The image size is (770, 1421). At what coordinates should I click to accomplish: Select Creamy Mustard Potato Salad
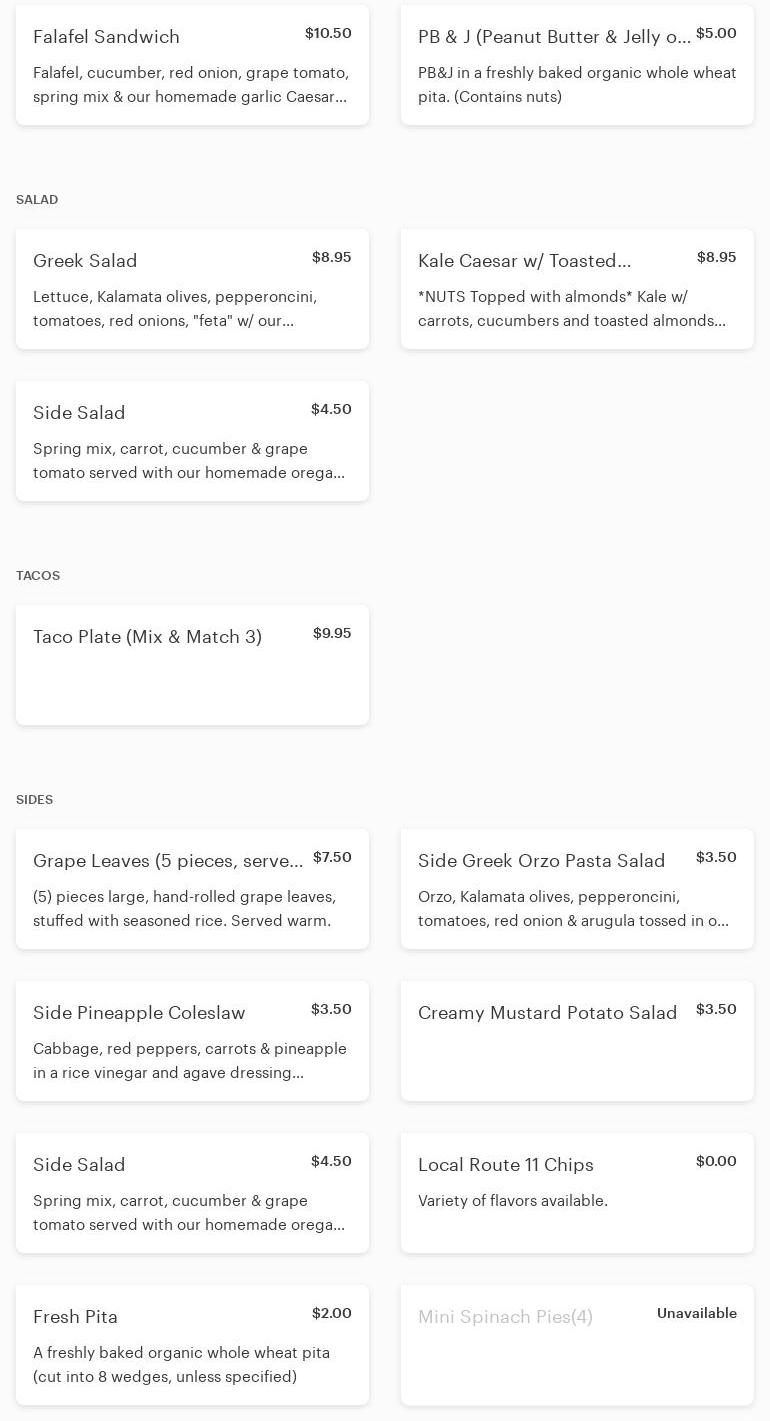pyautogui.click(x=577, y=1041)
